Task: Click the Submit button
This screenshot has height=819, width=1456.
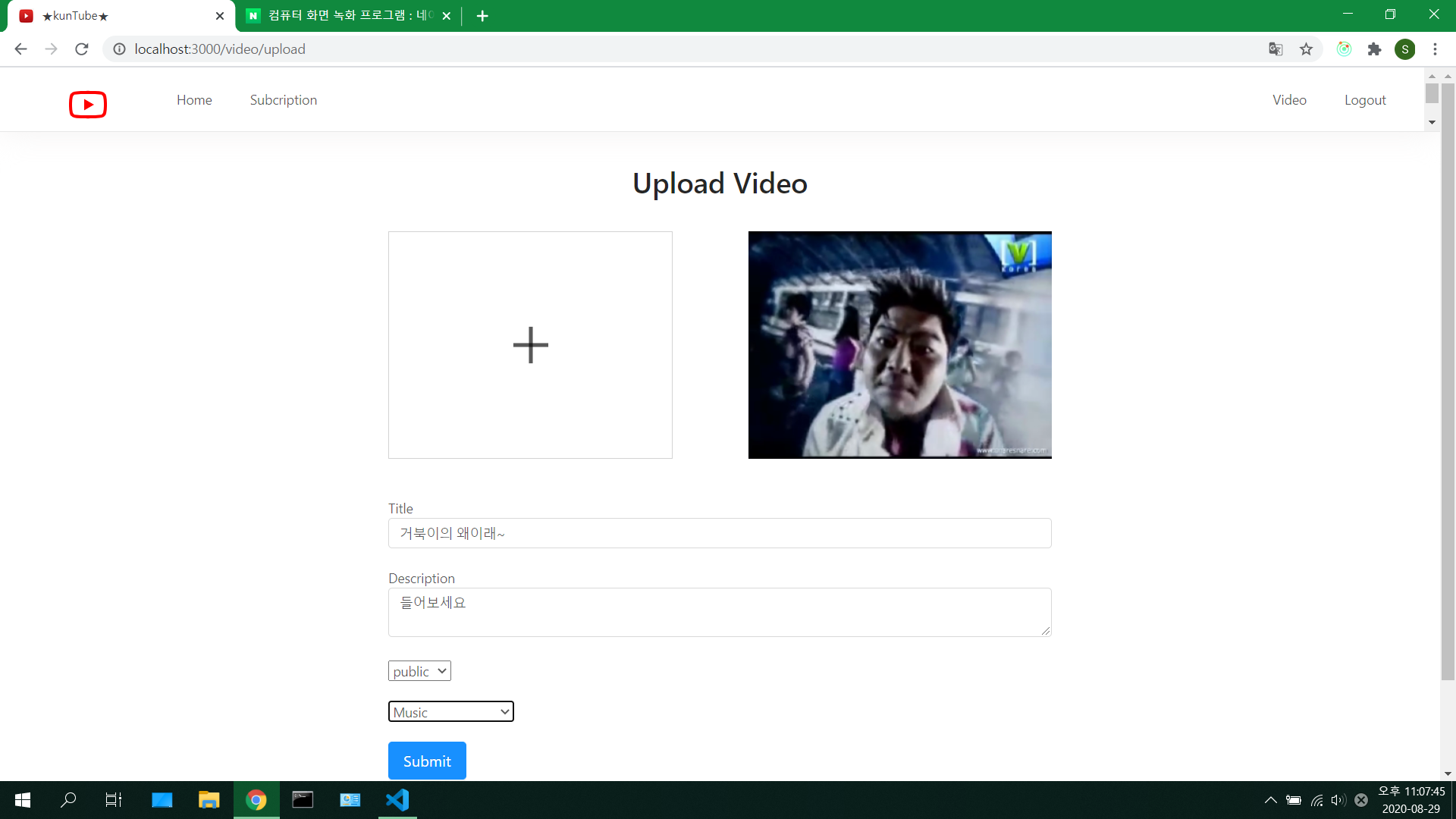Action: (x=426, y=761)
